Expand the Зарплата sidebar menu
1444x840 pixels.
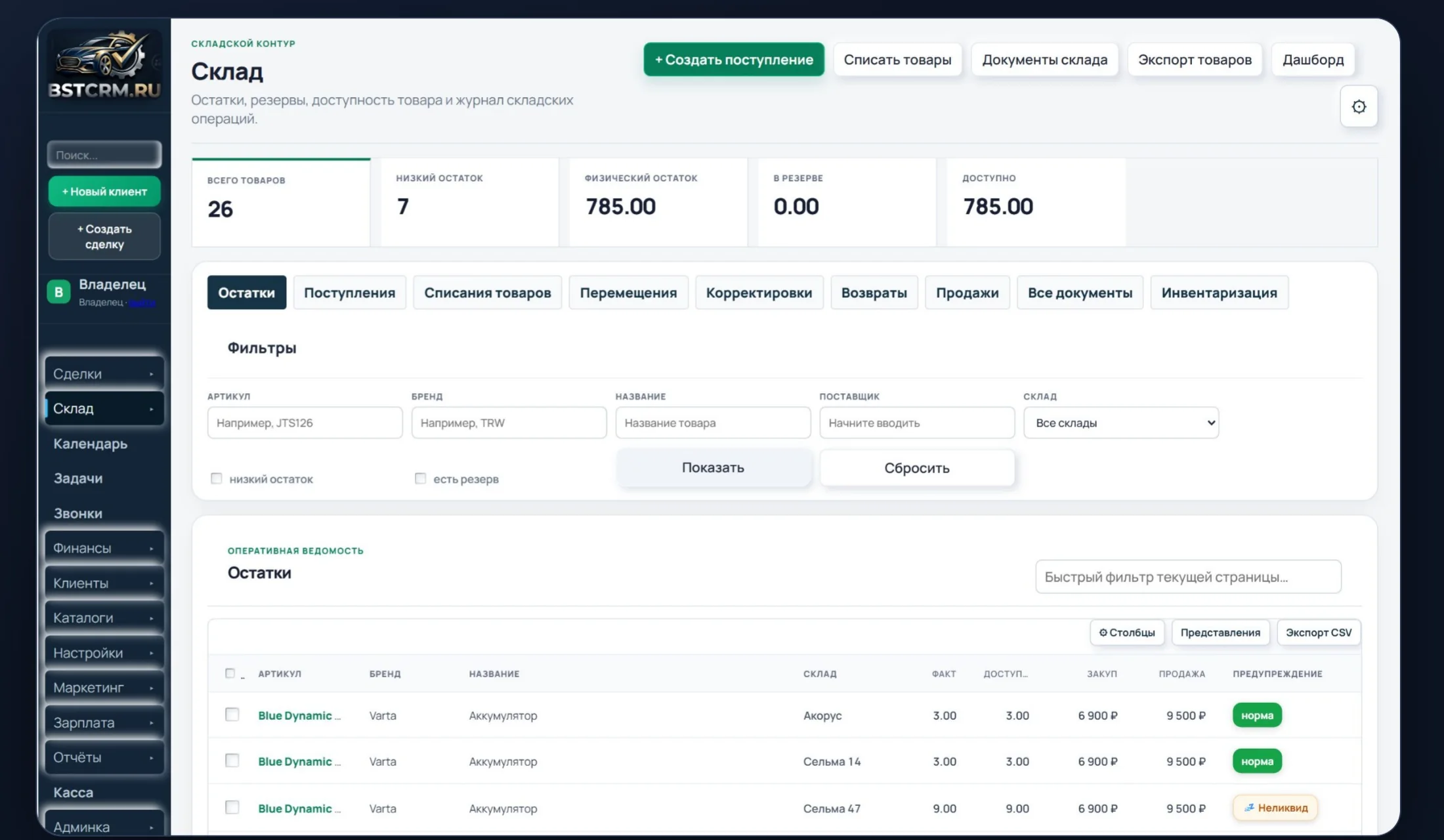pos(104,723)
